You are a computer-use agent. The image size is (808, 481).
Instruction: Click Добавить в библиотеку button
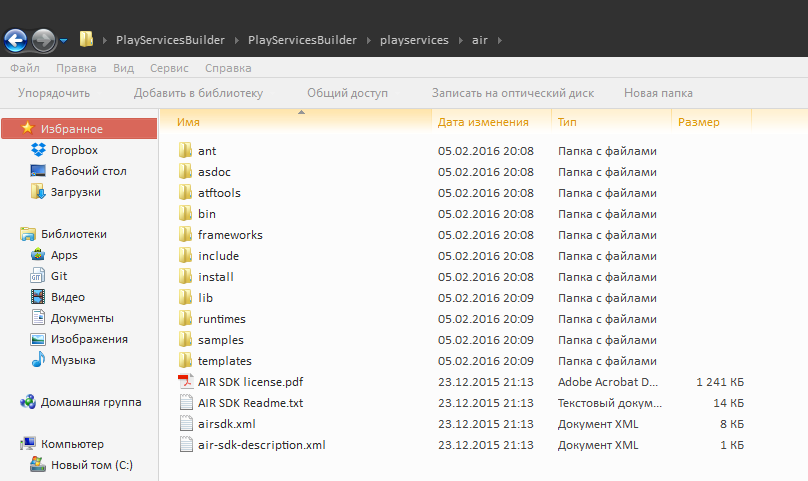coord(198,93)
